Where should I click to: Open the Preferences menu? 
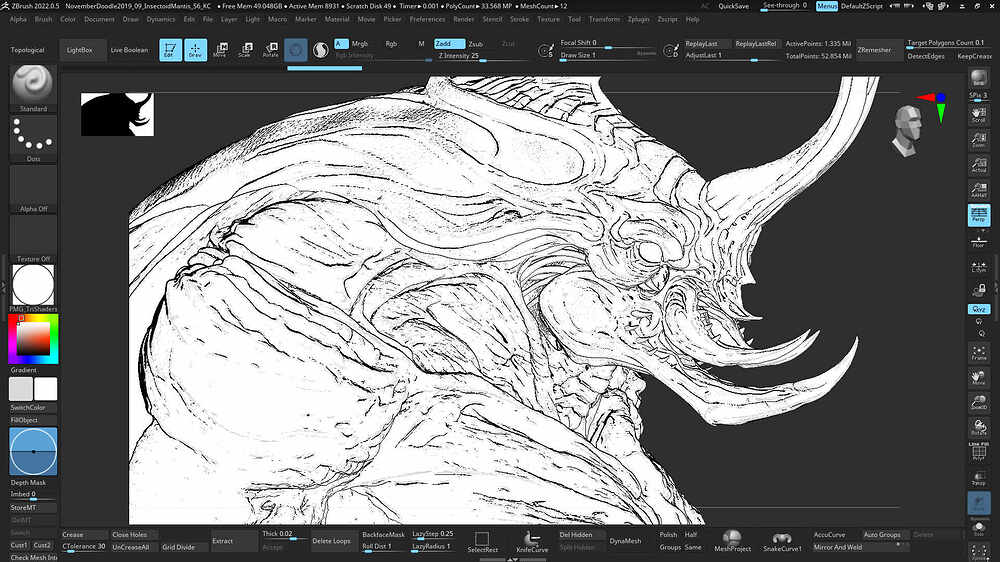(427, 19)
